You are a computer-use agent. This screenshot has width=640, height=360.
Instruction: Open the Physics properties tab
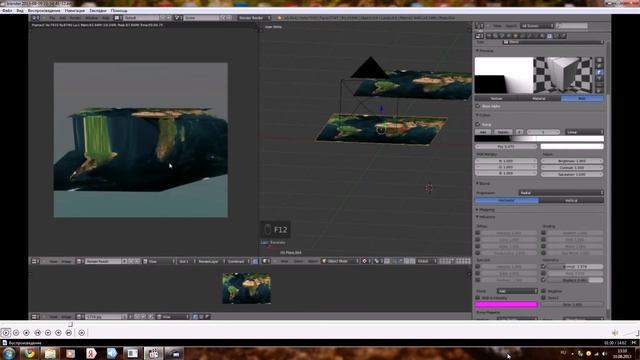tap(563, 36)
